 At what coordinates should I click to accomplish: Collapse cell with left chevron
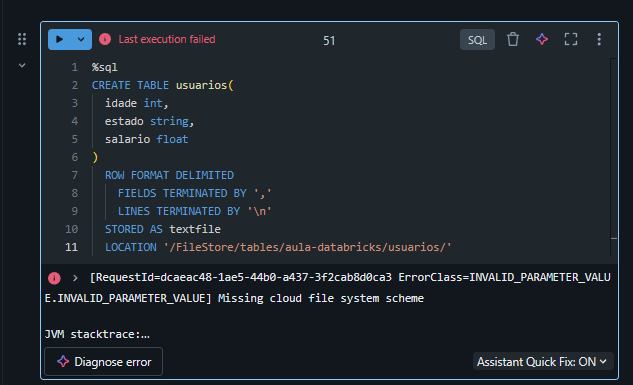[22, 65]
